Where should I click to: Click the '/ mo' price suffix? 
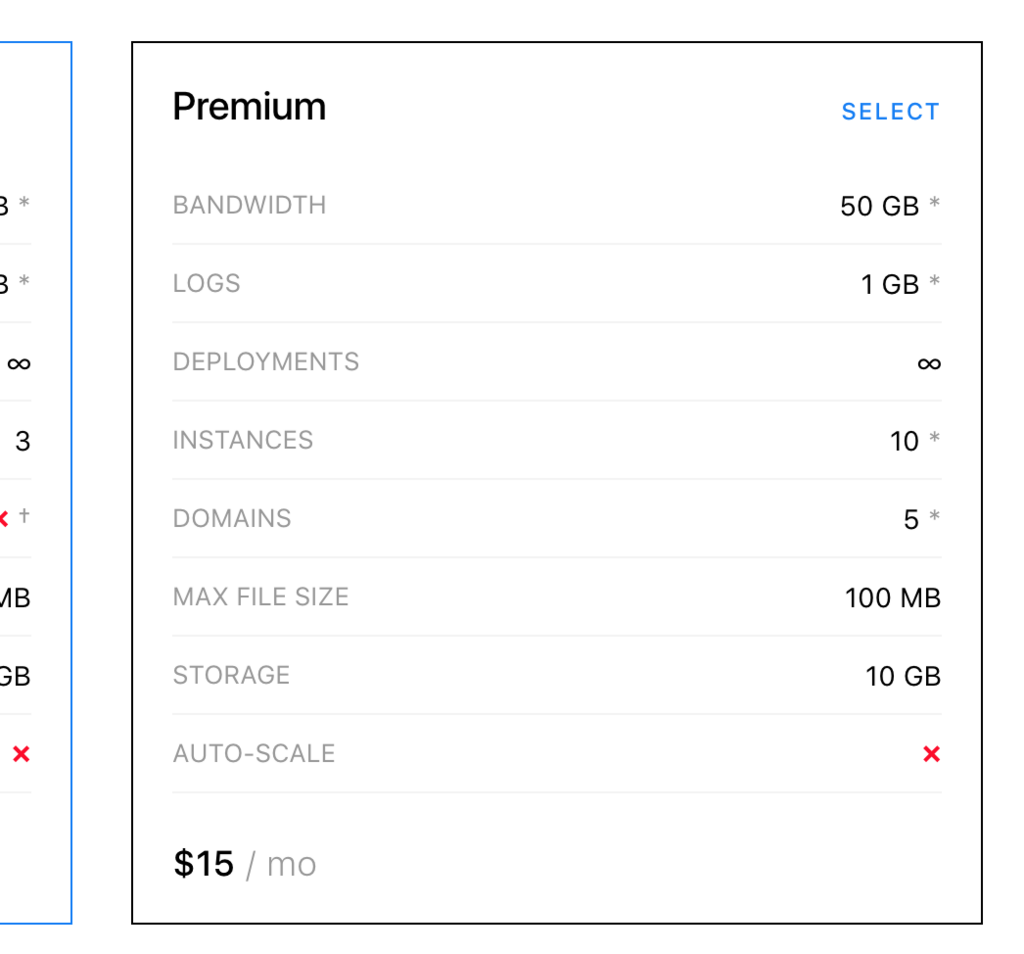(x=281, y=865)
